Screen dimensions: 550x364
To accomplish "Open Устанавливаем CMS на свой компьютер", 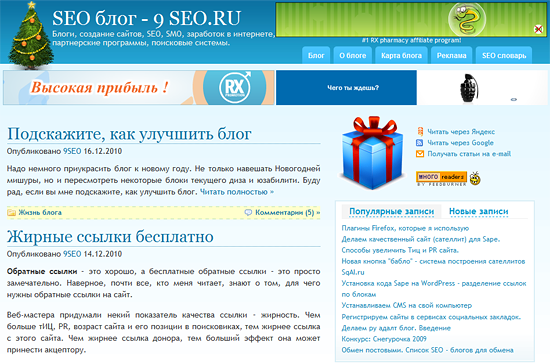I will coord(407,305).
